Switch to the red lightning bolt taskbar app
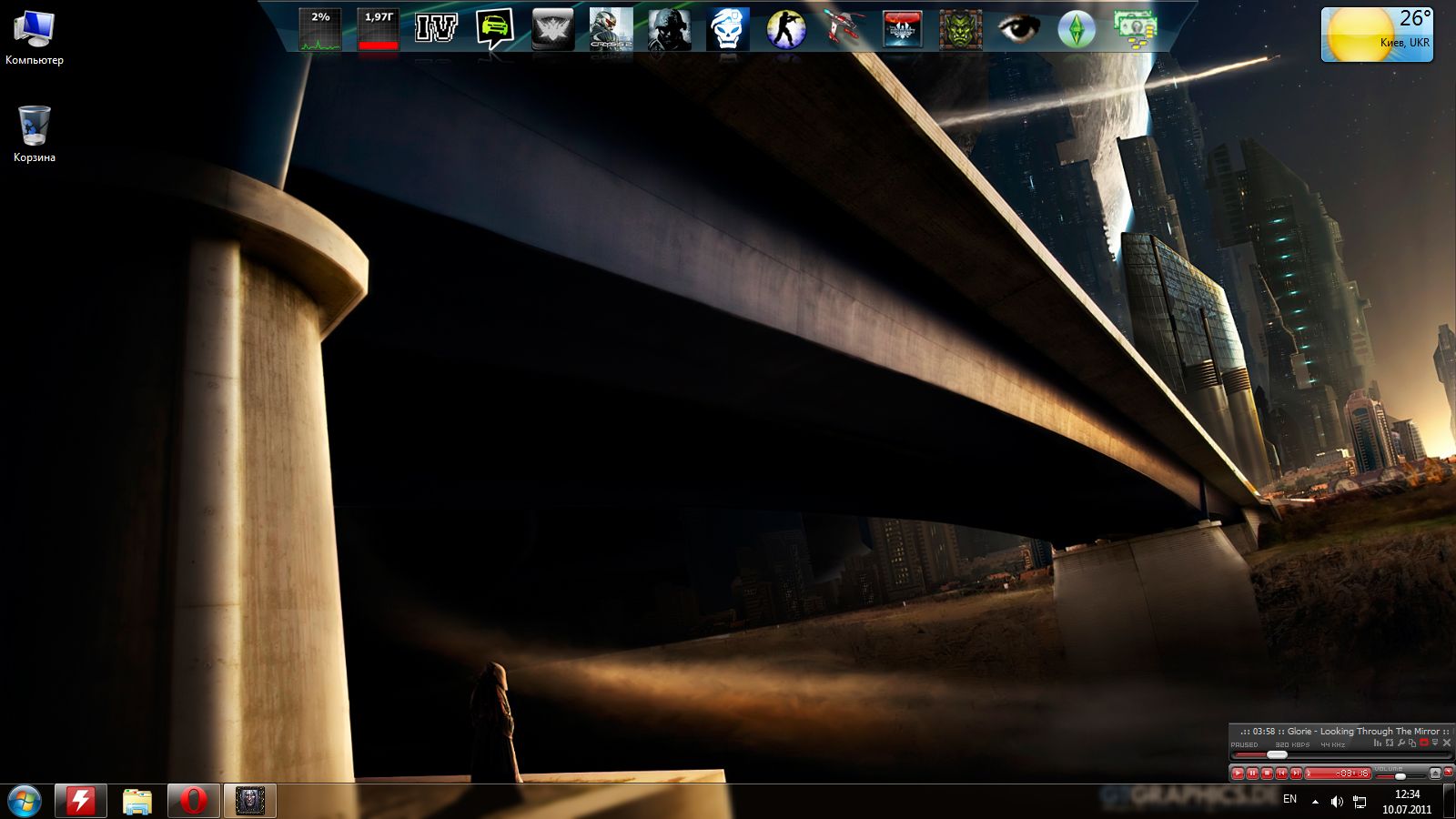 (x=81, y=801)
